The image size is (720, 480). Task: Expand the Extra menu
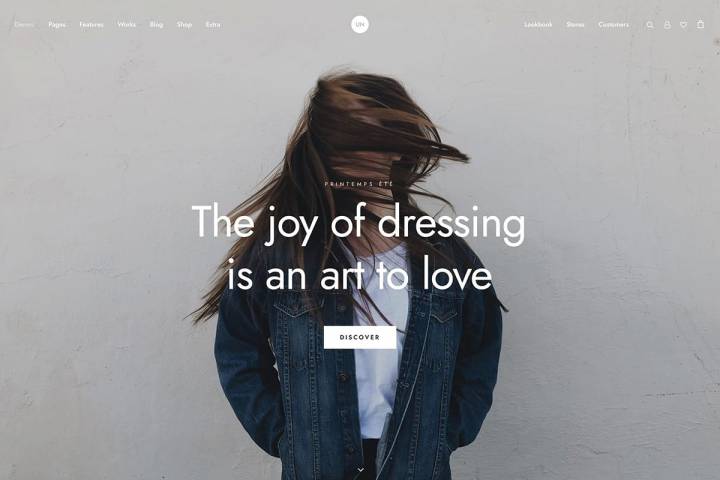[213, 25]
